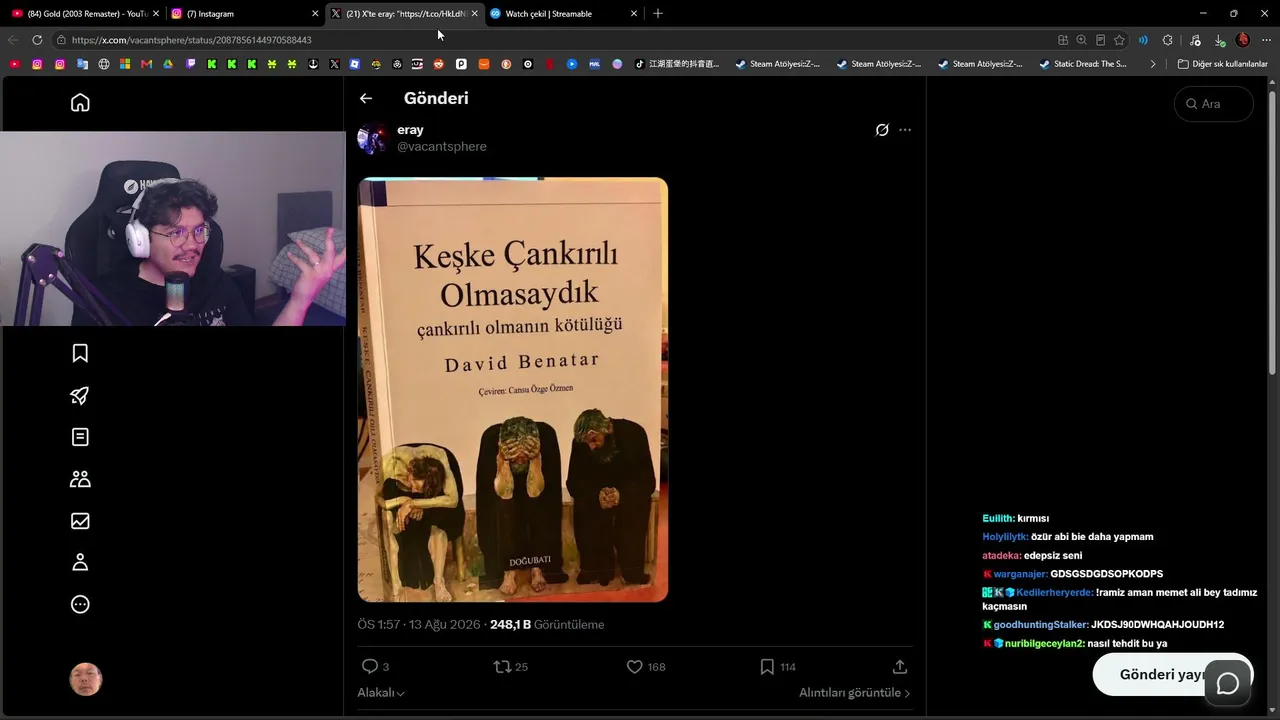Click the Ara search field
The height and width of the screenshot is (720, 1280).
tap(1214, 104)
